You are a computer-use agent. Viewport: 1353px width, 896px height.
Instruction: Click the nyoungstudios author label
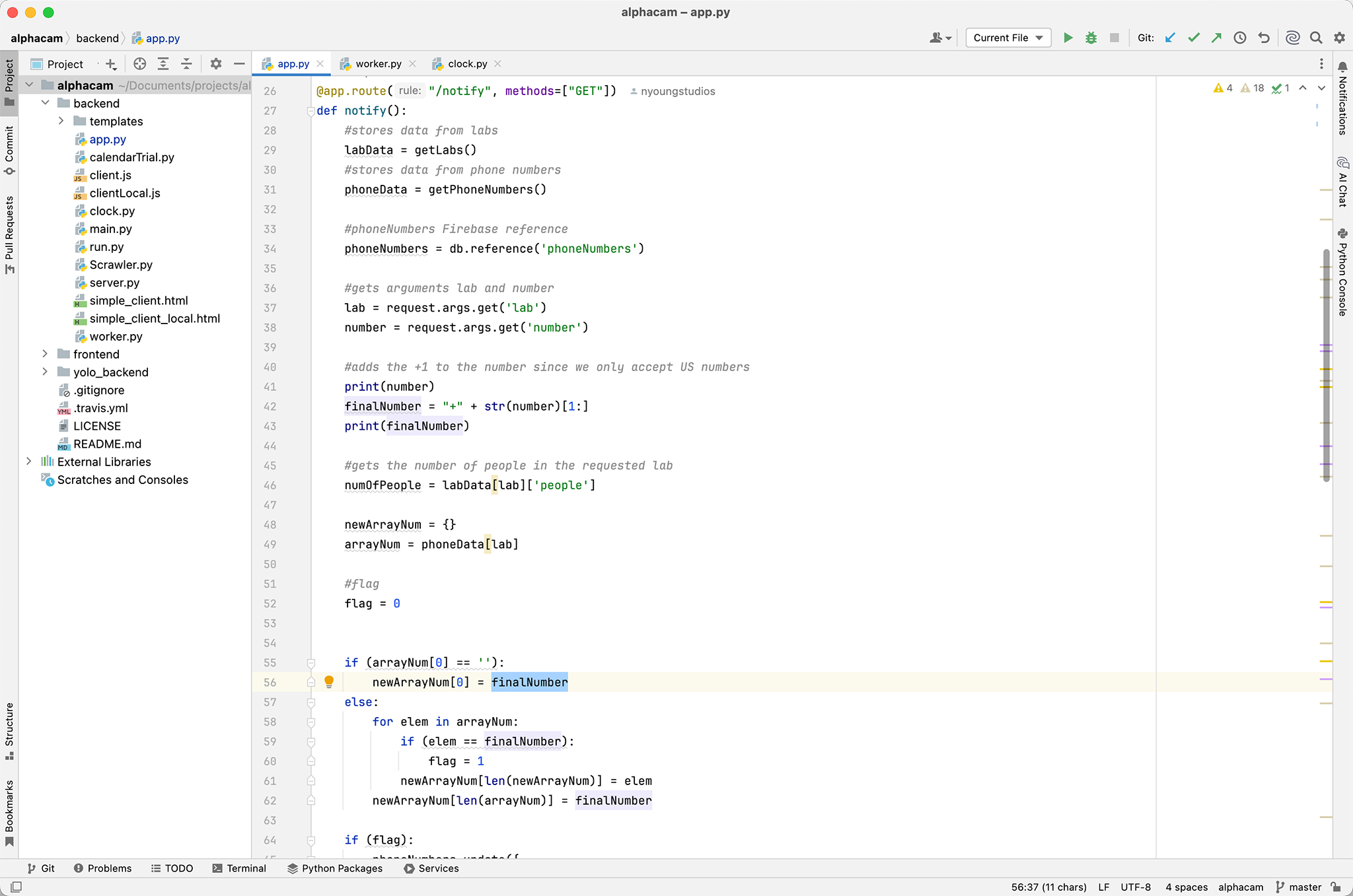pyautogui.click(x=672, y=91)
